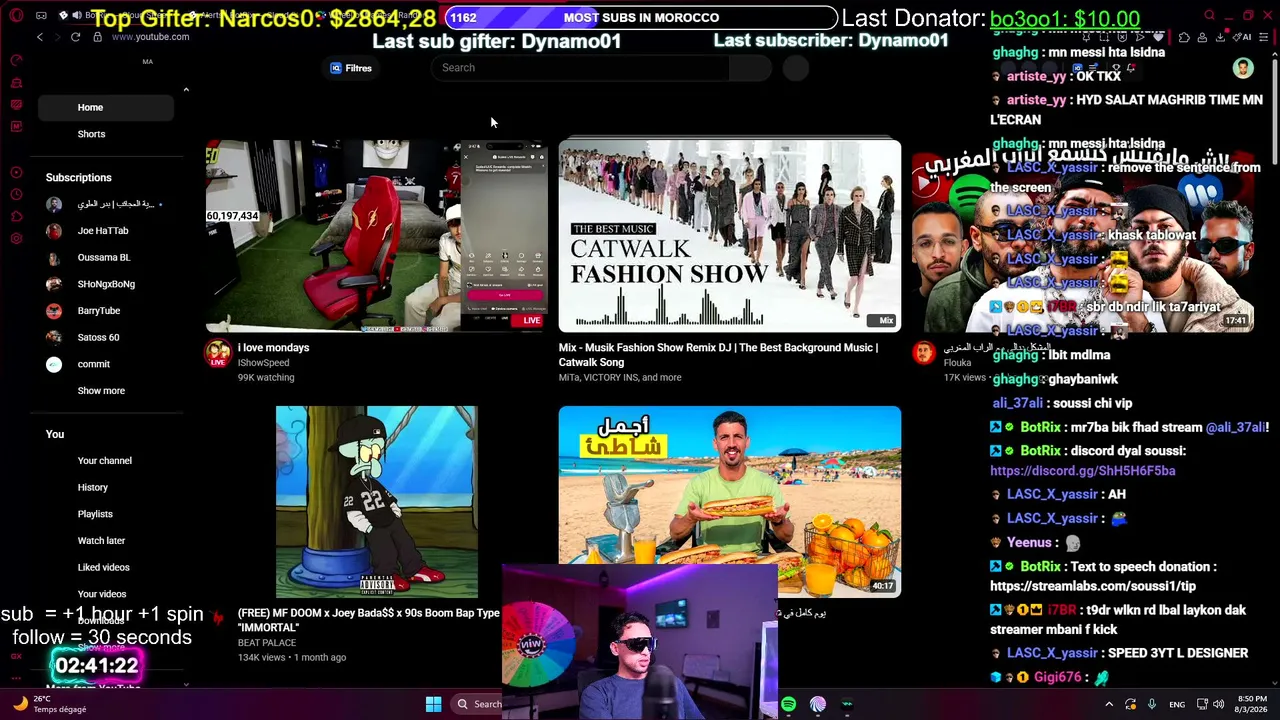
Task: Open BEAT PALACE channel avatar icon
Action: pos(217,619)
